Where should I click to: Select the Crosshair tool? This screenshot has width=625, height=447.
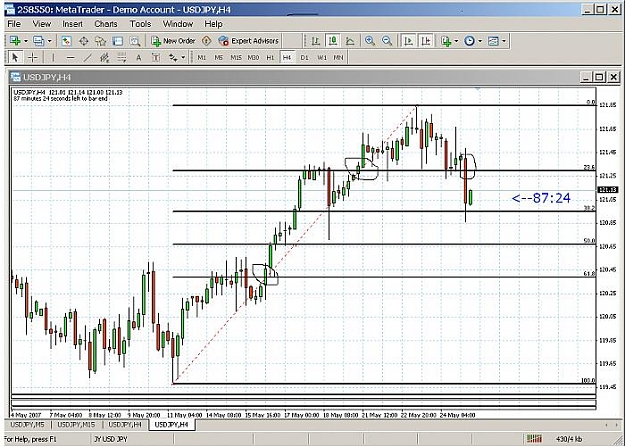(32, 57)
